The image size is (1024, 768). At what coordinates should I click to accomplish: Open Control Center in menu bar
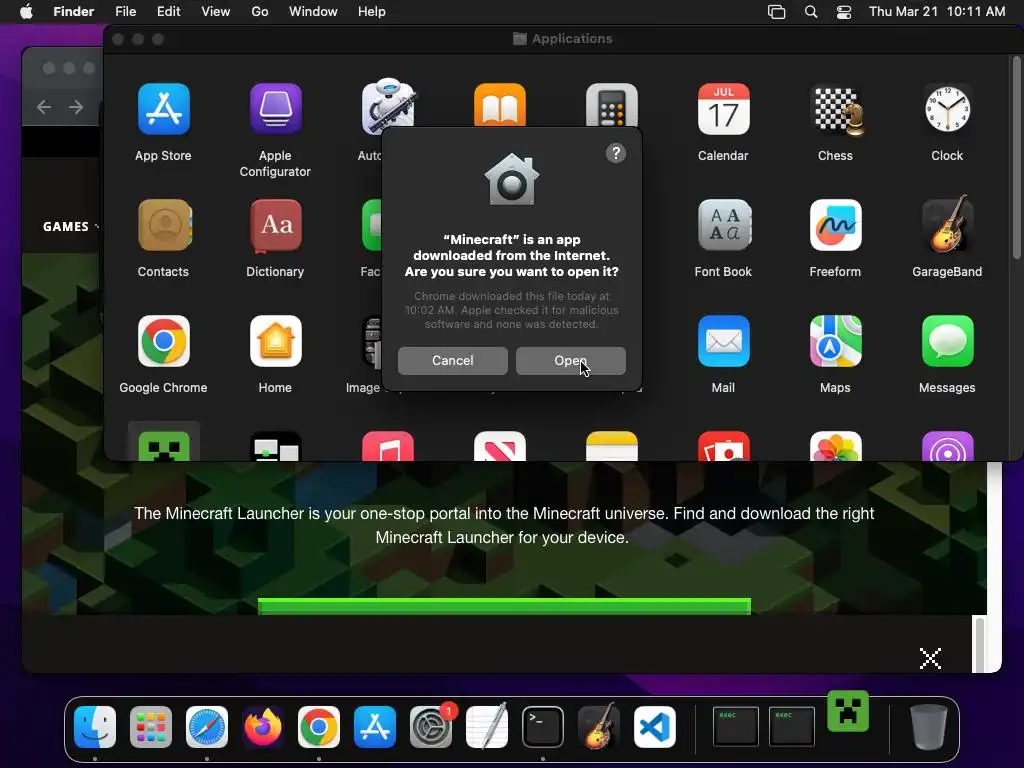coord(844,12)
